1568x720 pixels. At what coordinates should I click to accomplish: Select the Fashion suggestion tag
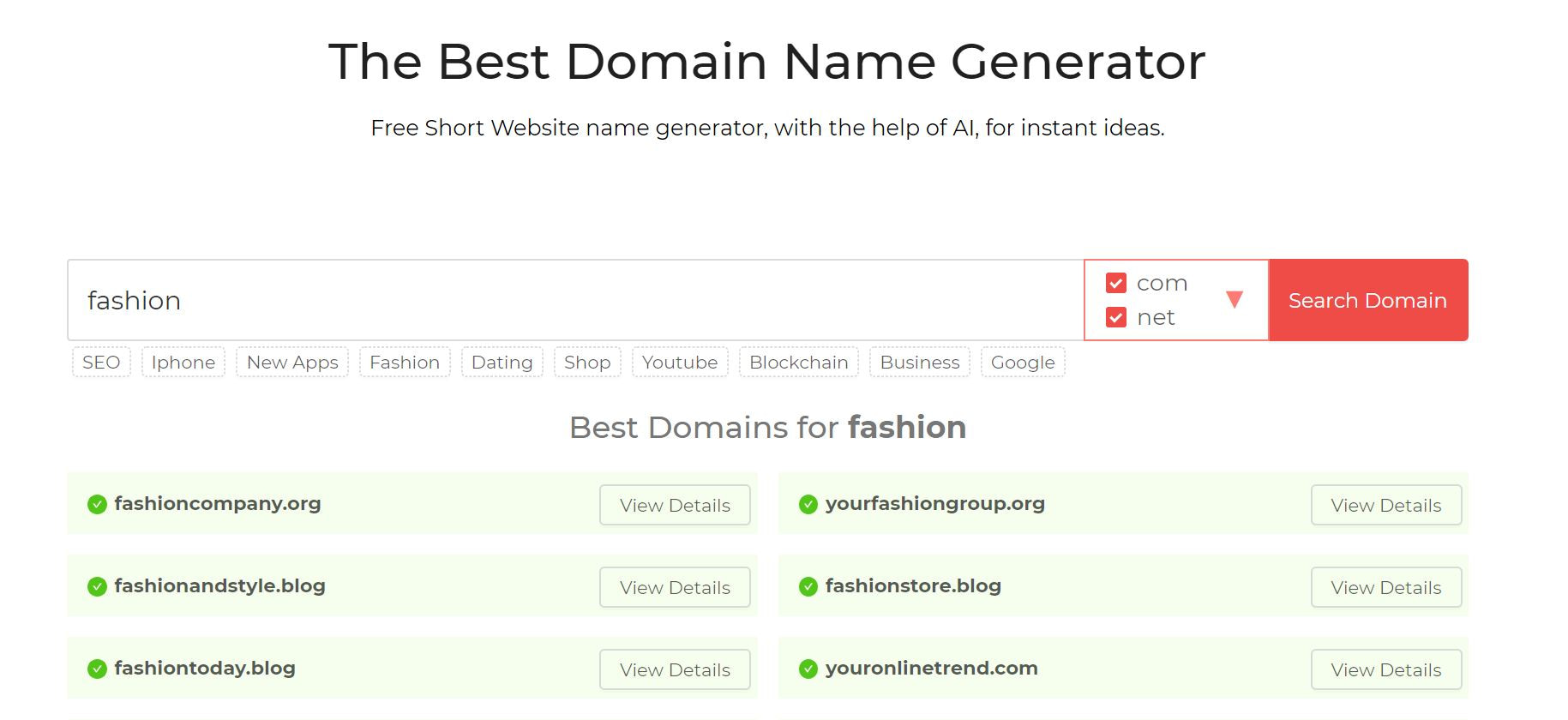(x=404, y=362)
